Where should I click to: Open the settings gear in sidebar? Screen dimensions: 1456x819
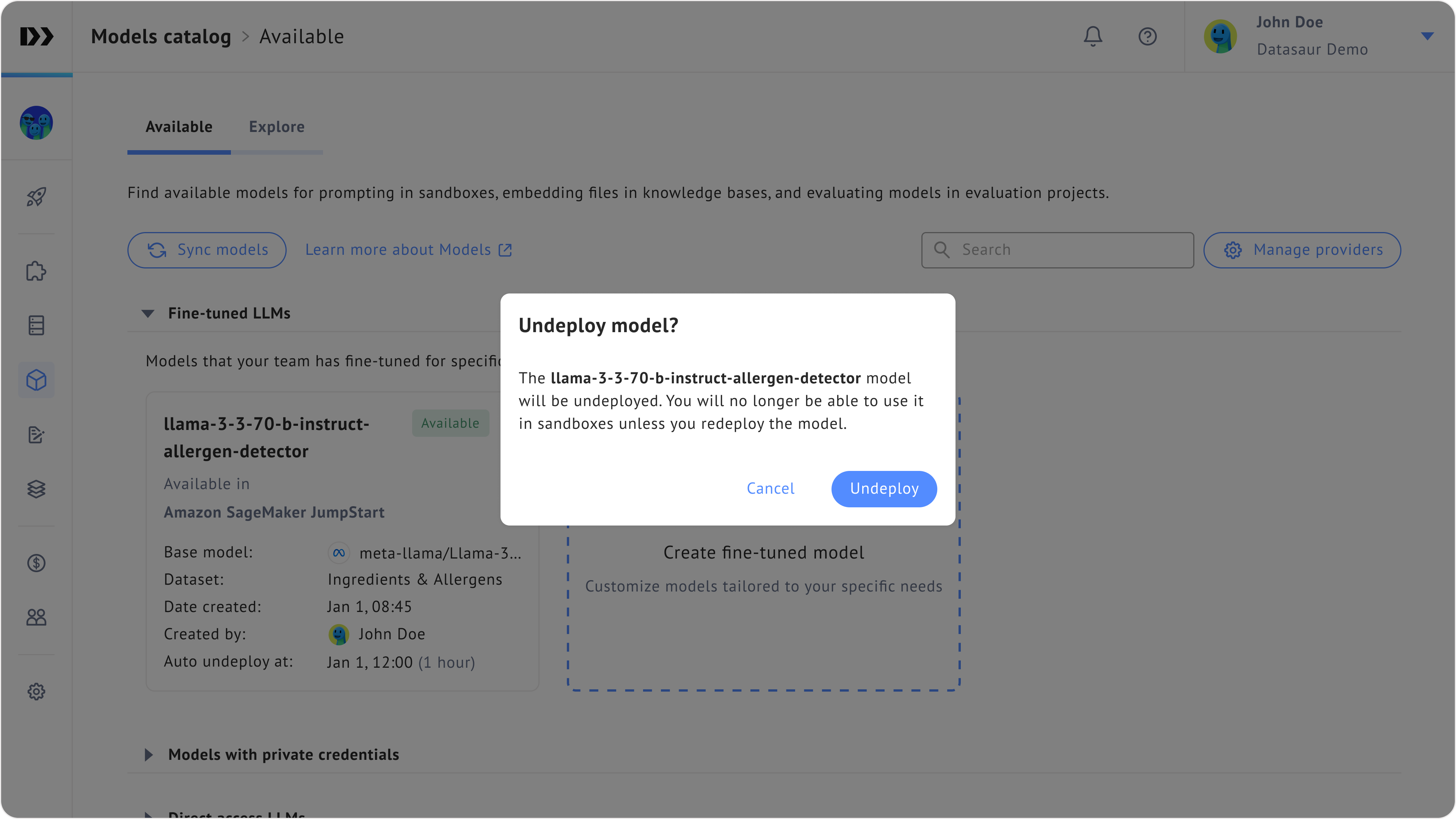(36, 691)
